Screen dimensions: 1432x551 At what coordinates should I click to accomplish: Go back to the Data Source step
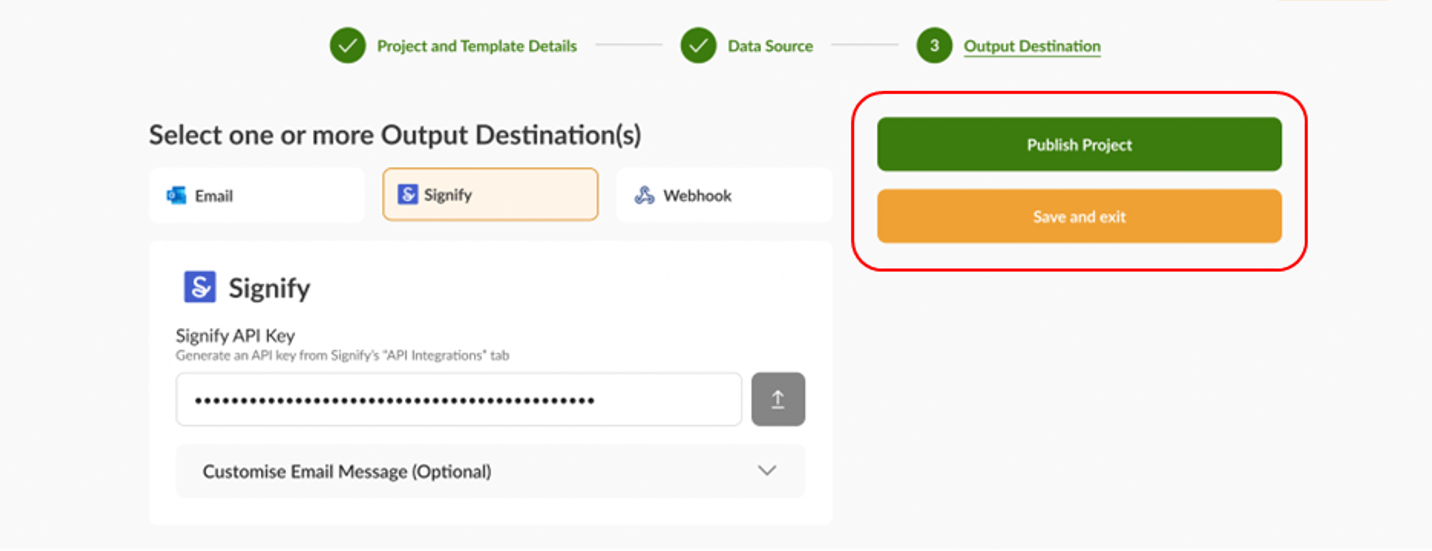point(770,46)
